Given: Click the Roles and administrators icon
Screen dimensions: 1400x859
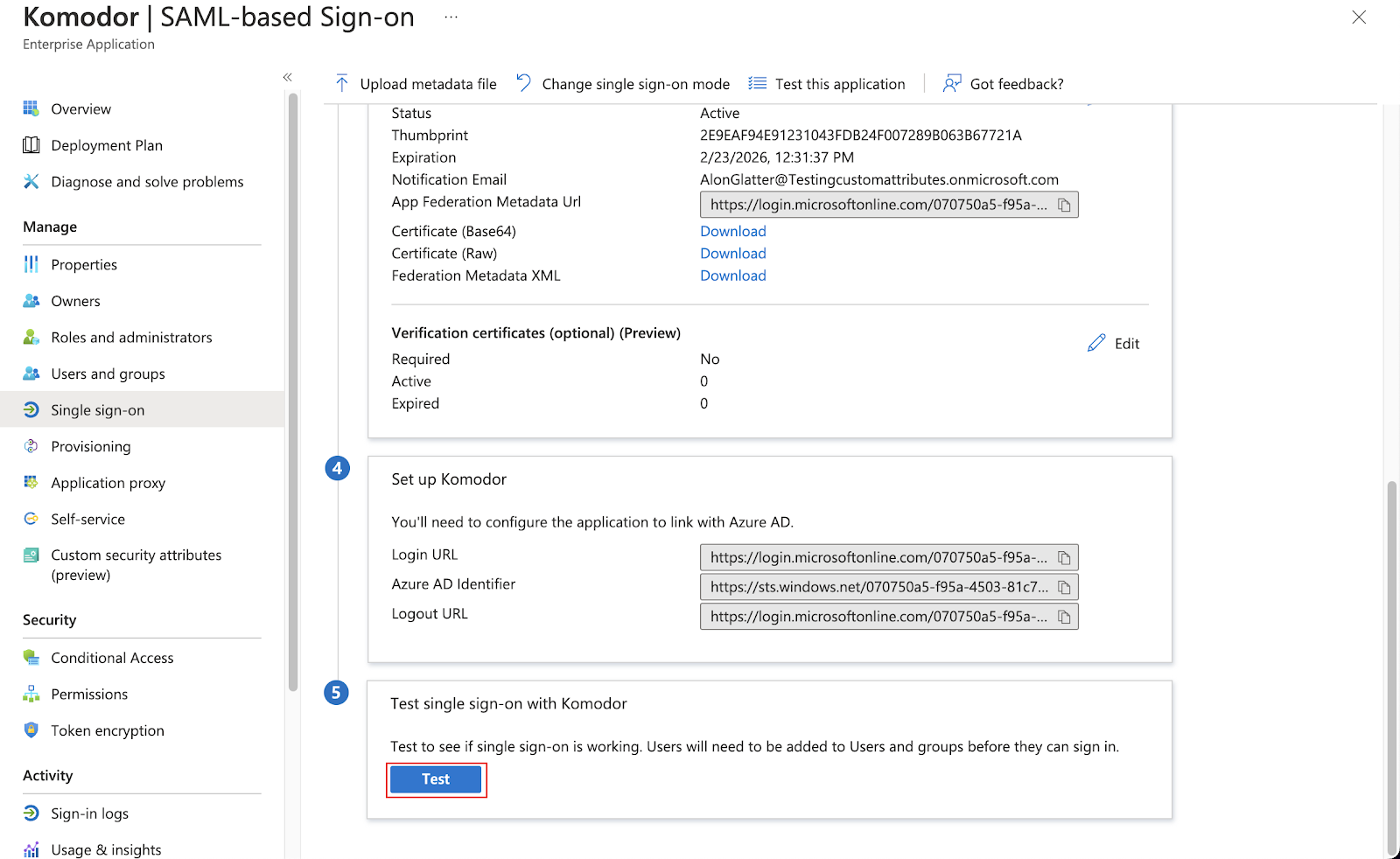Looking at the screenshot, I should (x=31, y=337).
